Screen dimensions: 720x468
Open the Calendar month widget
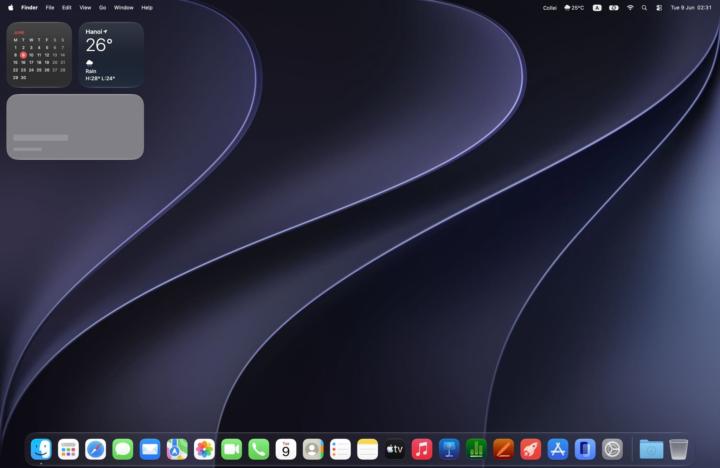[x=39, y=55]
